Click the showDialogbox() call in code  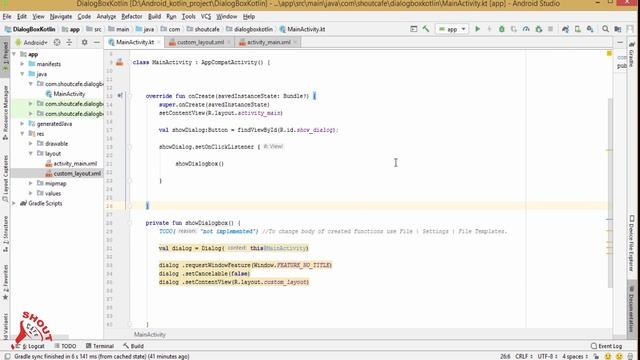pyautogui.click(x=200, y=164)
